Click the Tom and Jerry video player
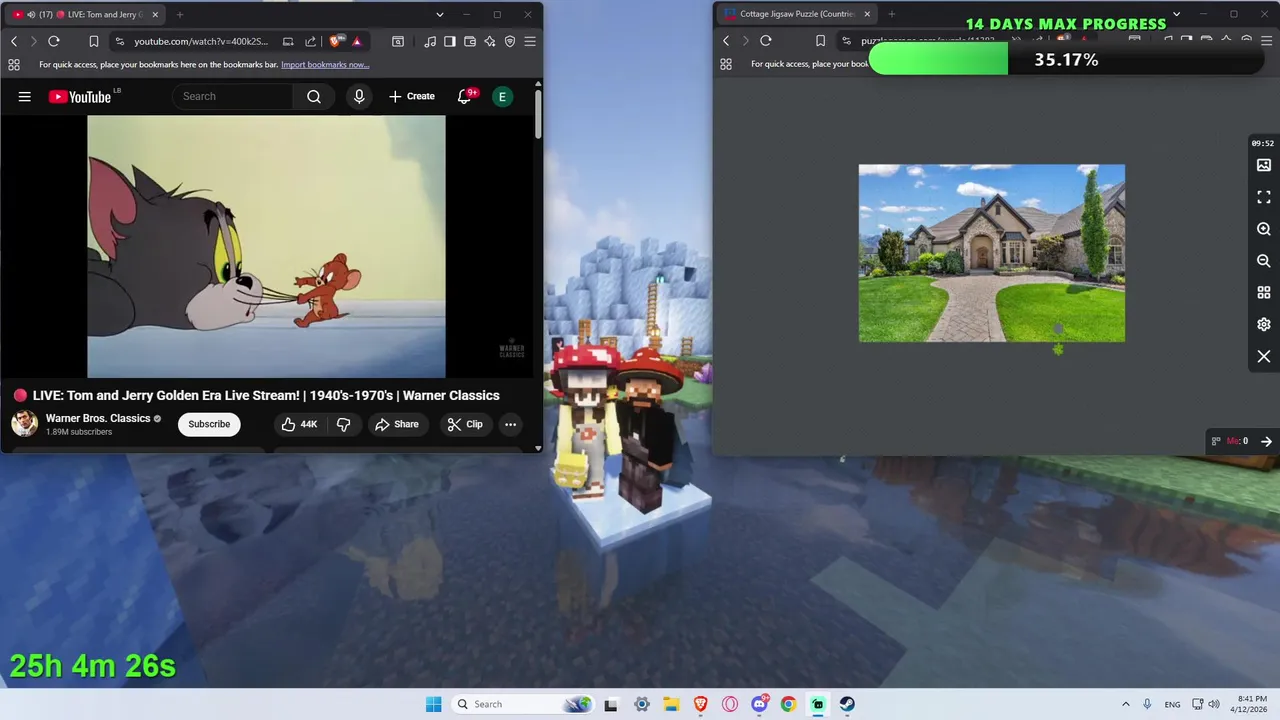Screen dimensions: 1280x720 coord(266,246)
